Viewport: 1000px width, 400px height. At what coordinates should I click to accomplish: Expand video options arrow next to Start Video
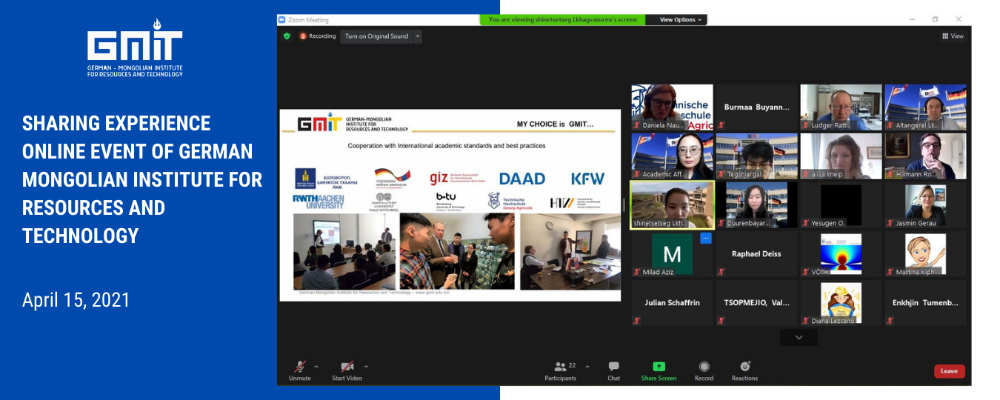[366, 367]
